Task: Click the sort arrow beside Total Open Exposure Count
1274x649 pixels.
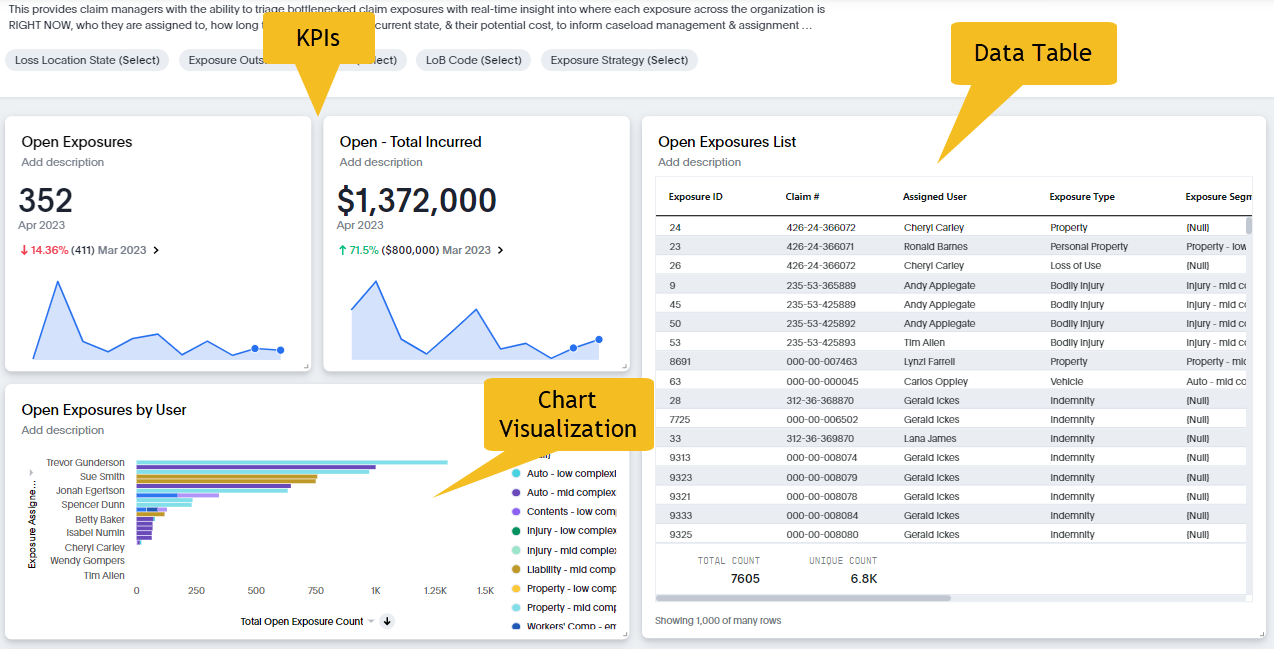Action: [x=388, y=621]
